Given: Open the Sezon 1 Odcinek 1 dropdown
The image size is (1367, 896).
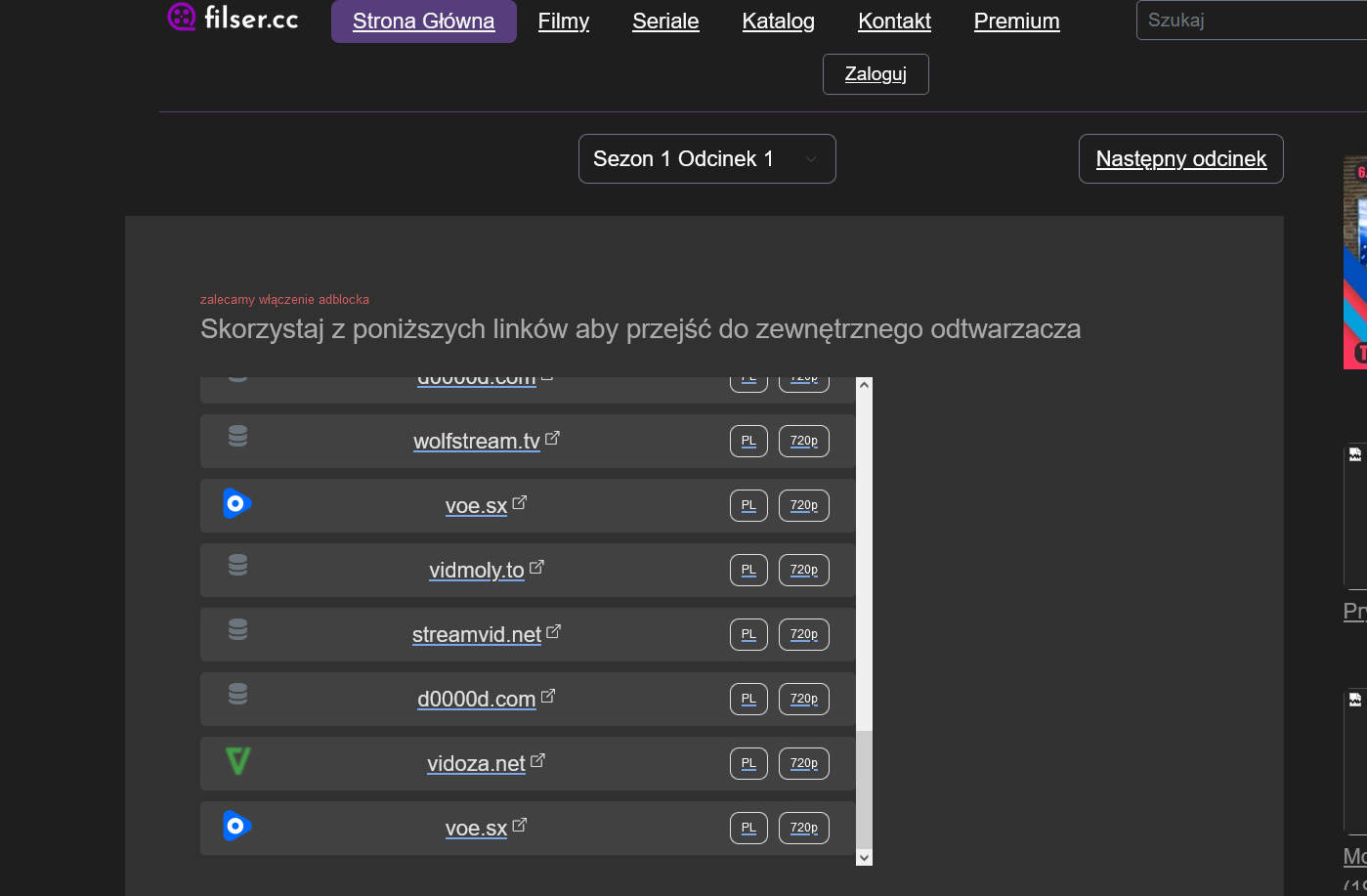Looking at the screenshot, I should [x=706, y=158].
